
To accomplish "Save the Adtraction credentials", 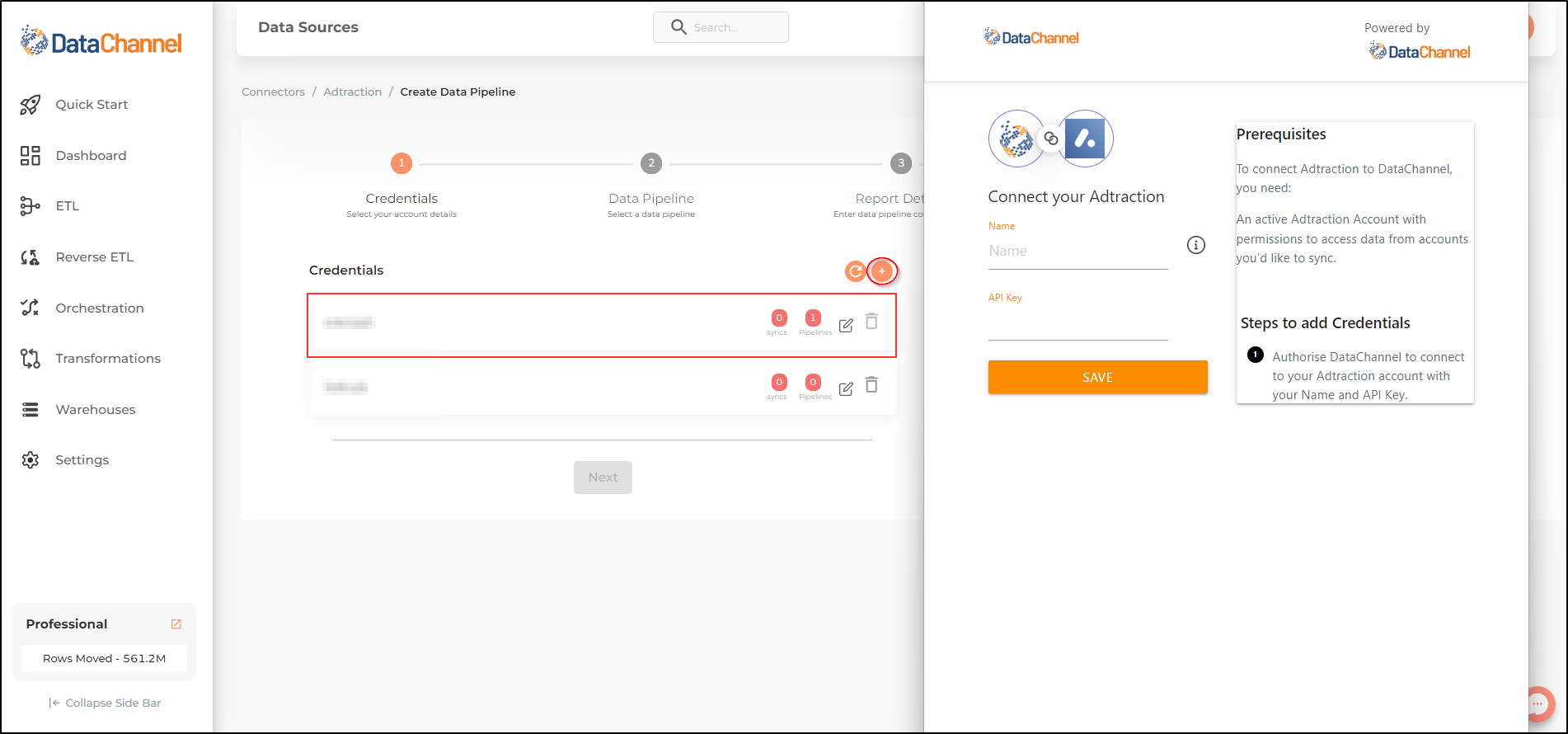I will click(x=1098, y=377).
